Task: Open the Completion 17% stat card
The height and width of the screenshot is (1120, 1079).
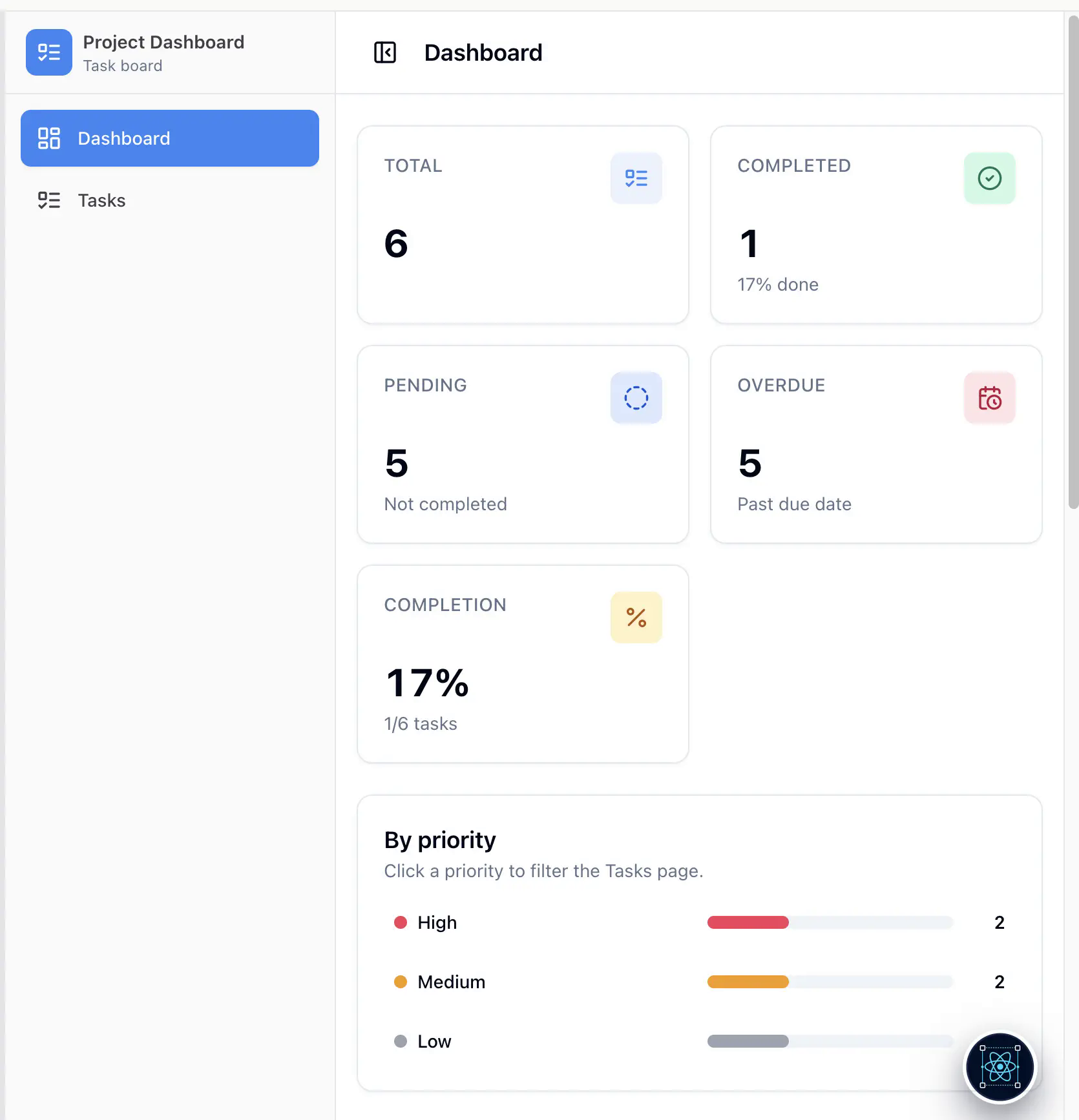Action: click(523, 664)
